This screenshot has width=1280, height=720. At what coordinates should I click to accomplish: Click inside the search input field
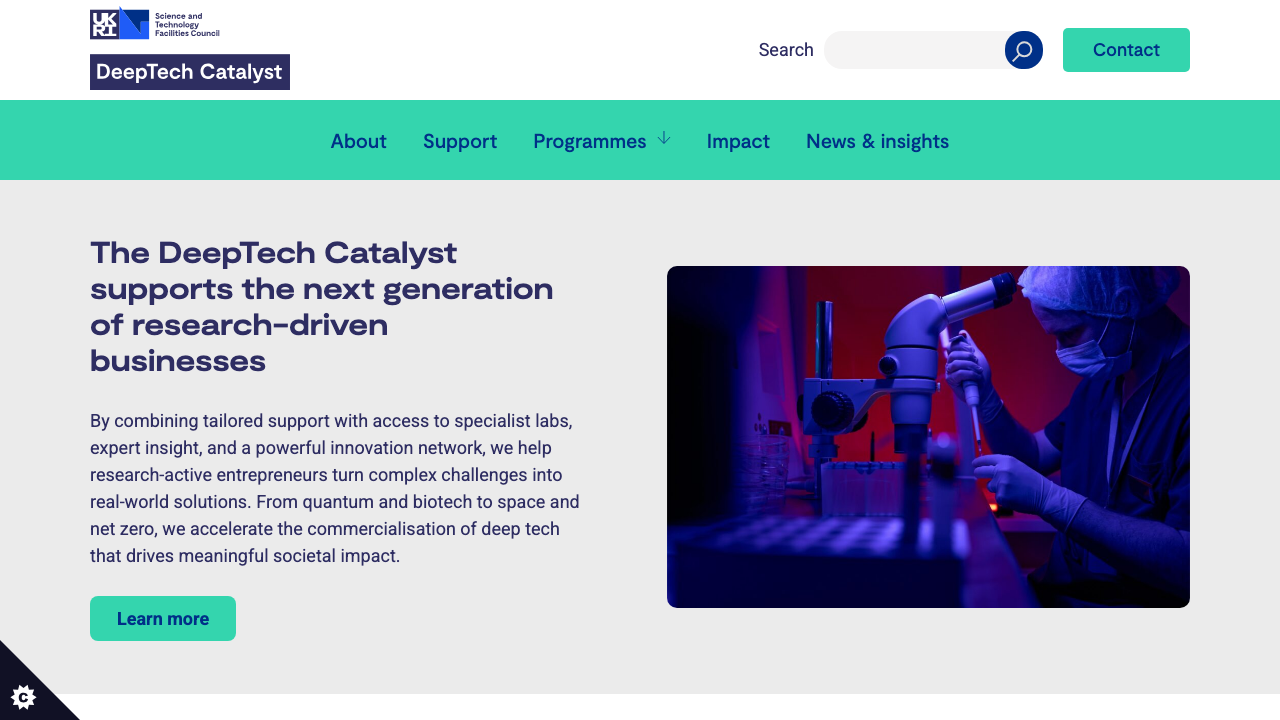click(910, 49)
